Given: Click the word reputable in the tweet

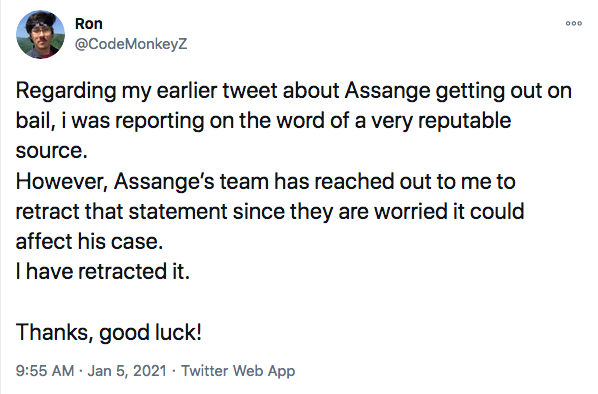Looking at the screenshot, I should click(x=465, y=121).
